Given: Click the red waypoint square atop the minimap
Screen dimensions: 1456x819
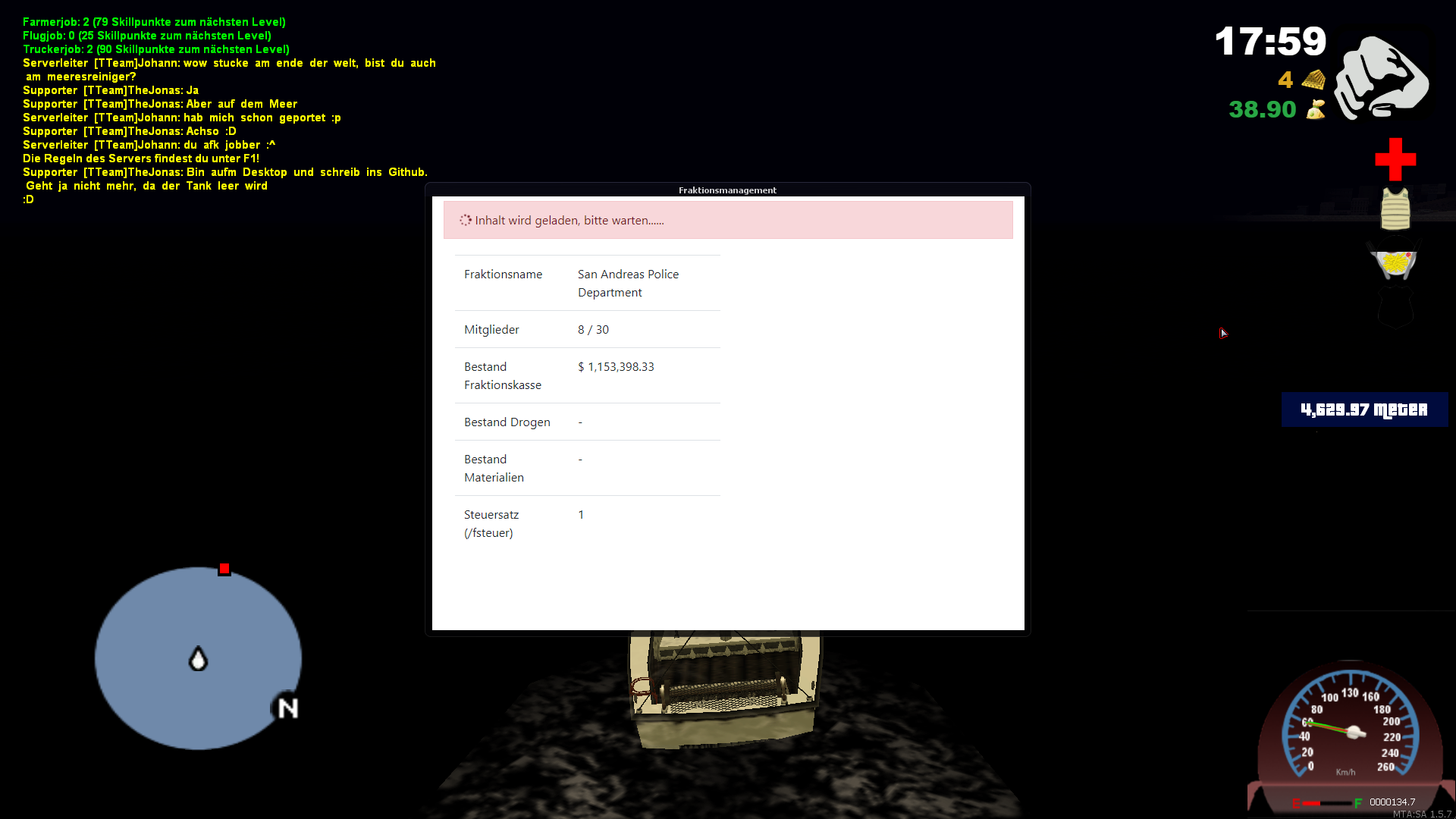Looking at the screenshot, I should 224,569.
